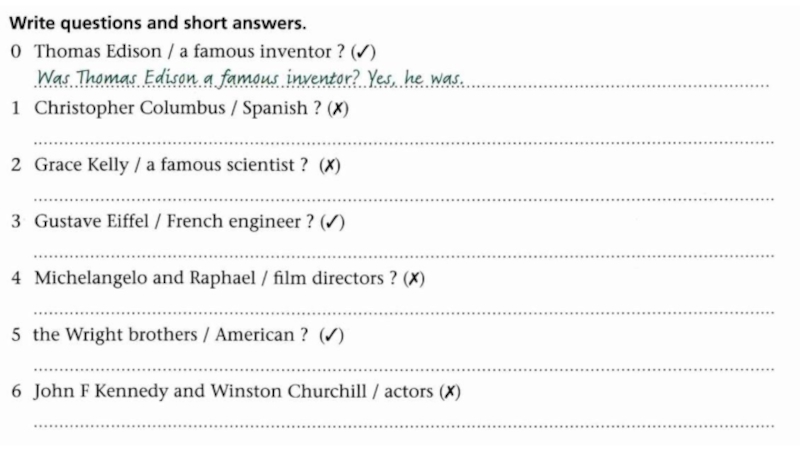The height and width of the screenshot is (450, 800).
Task: Click the answer line under Kennedy and Churchill
Action: (x=400, y=424)
